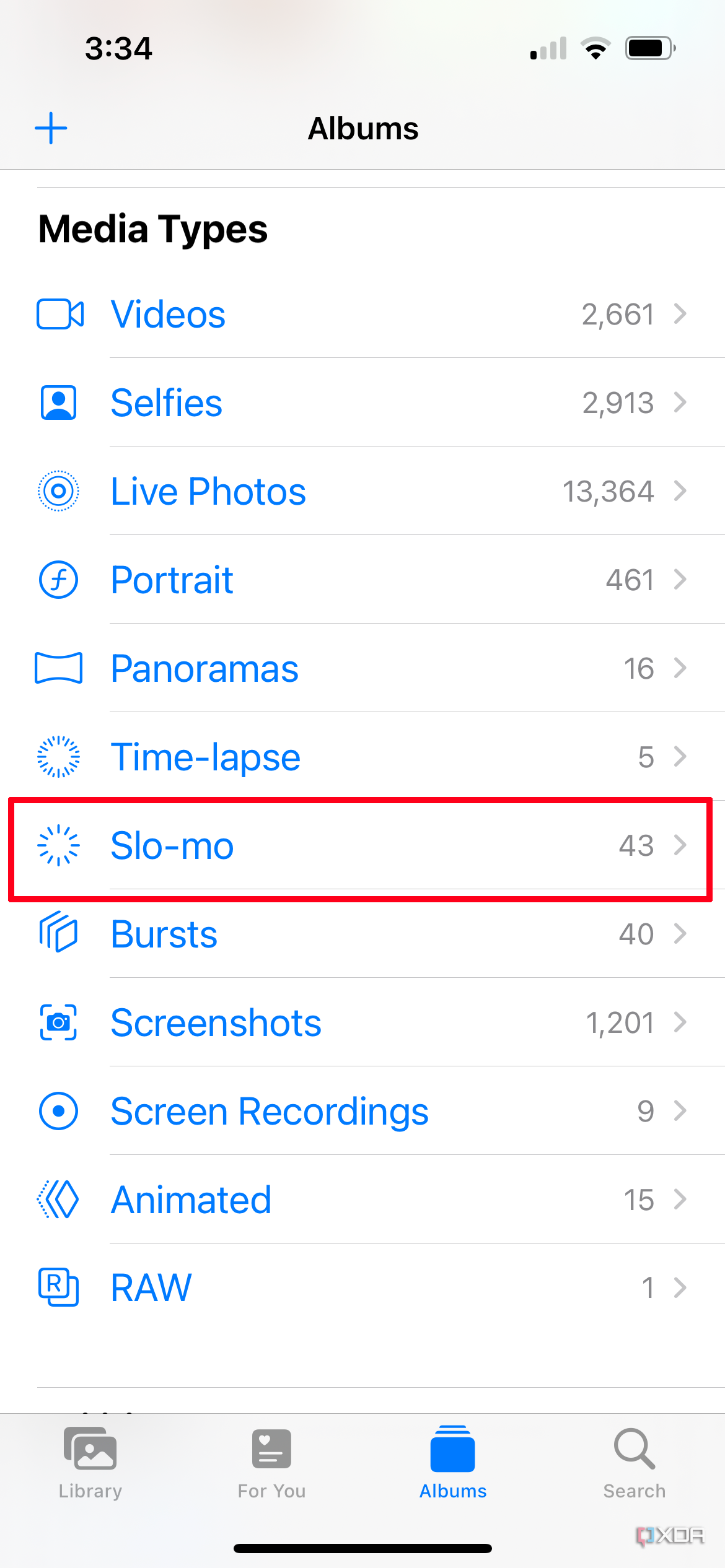Image resolution: width=725 pixels, height=1568 pixels.
Task: Tap the Screenshots camera-frame icon
Action: click(58, 1022)
